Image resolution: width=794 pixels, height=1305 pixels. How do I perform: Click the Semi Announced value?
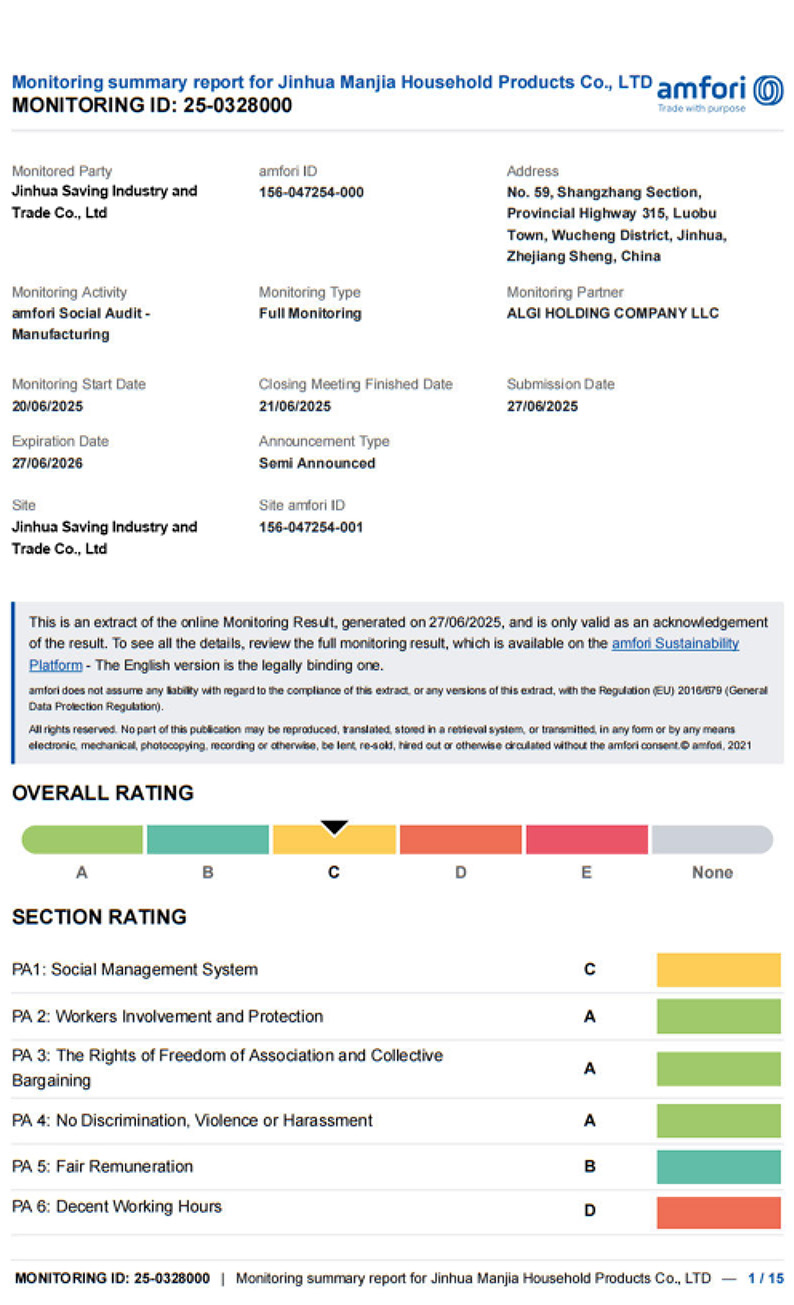click(317, 463)
